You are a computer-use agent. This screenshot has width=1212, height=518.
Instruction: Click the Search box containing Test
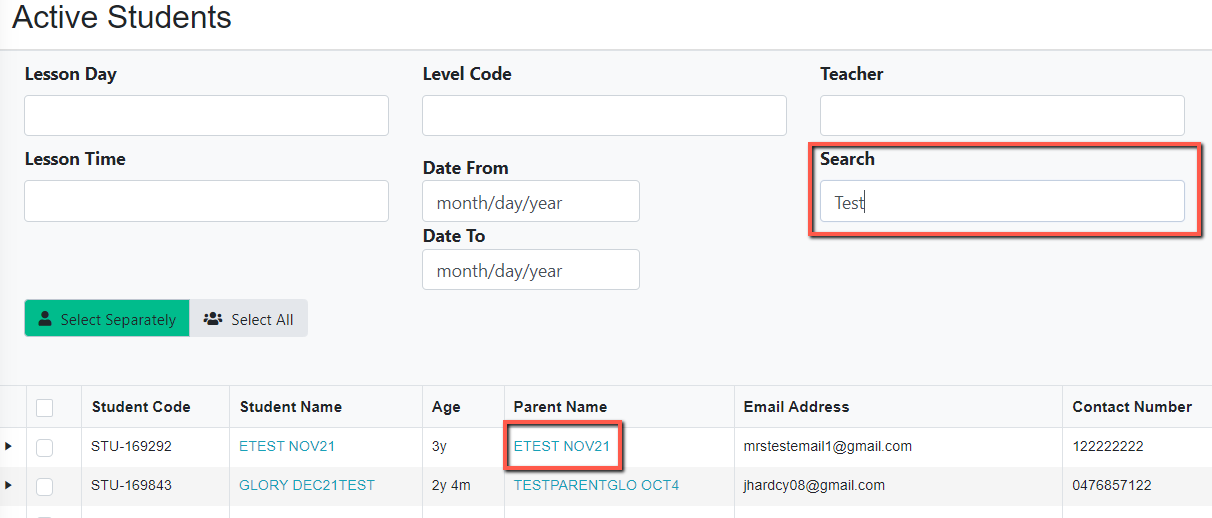[1002, 201]
